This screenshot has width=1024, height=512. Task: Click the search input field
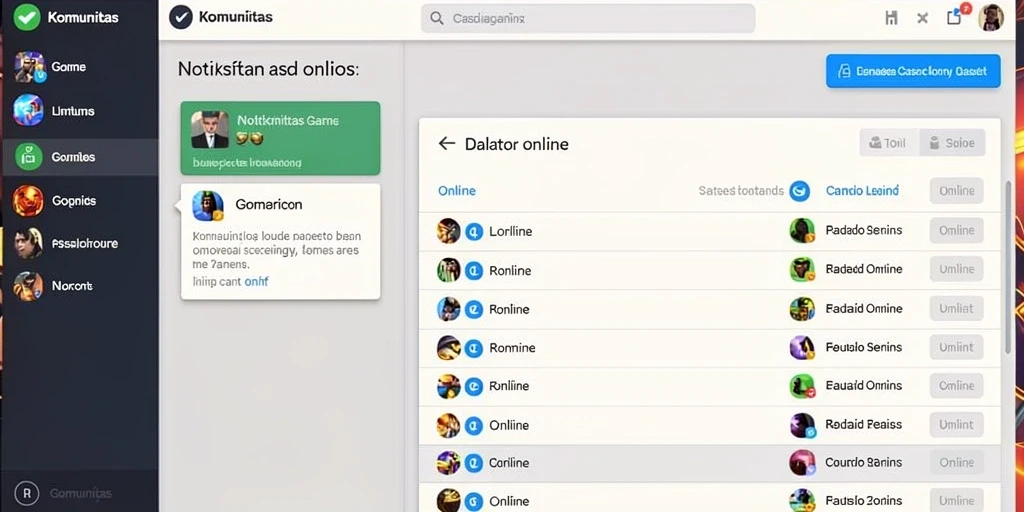588,18
